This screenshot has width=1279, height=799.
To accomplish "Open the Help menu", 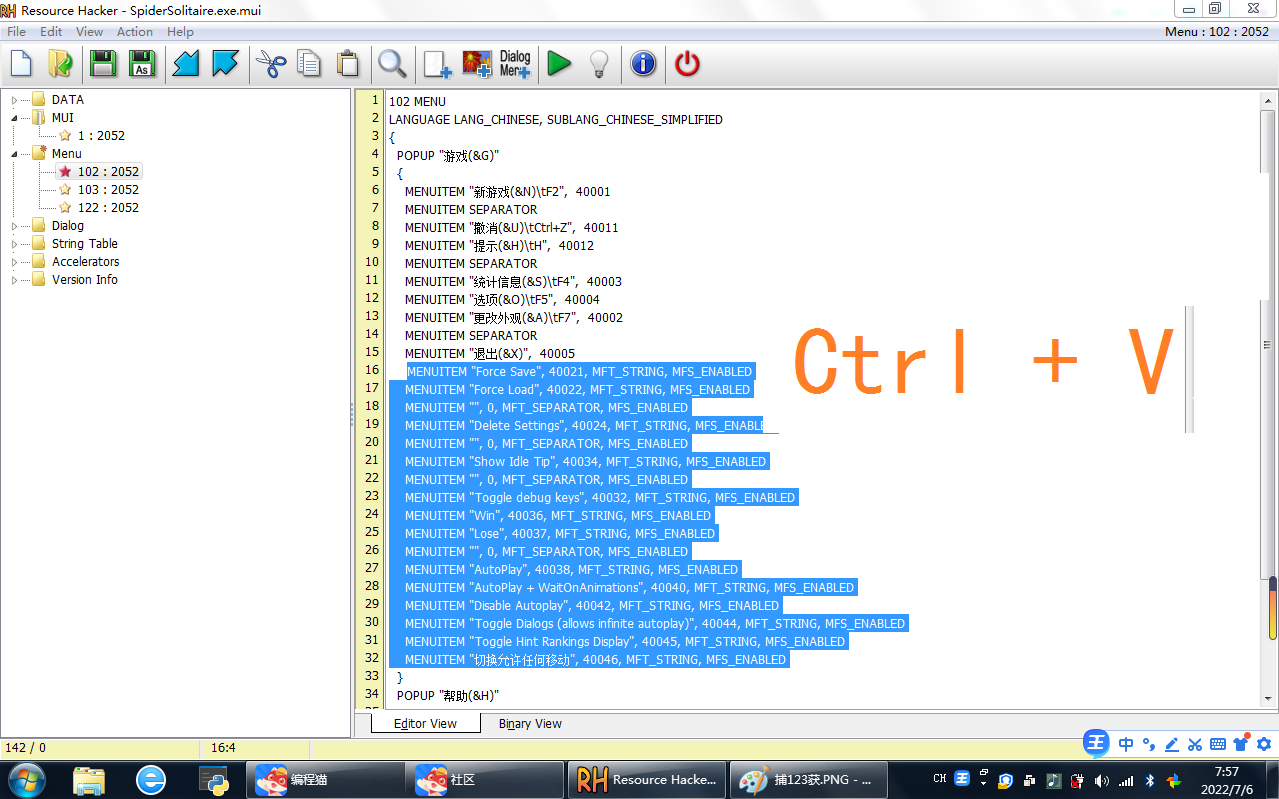I will click(x=180, y=32).
